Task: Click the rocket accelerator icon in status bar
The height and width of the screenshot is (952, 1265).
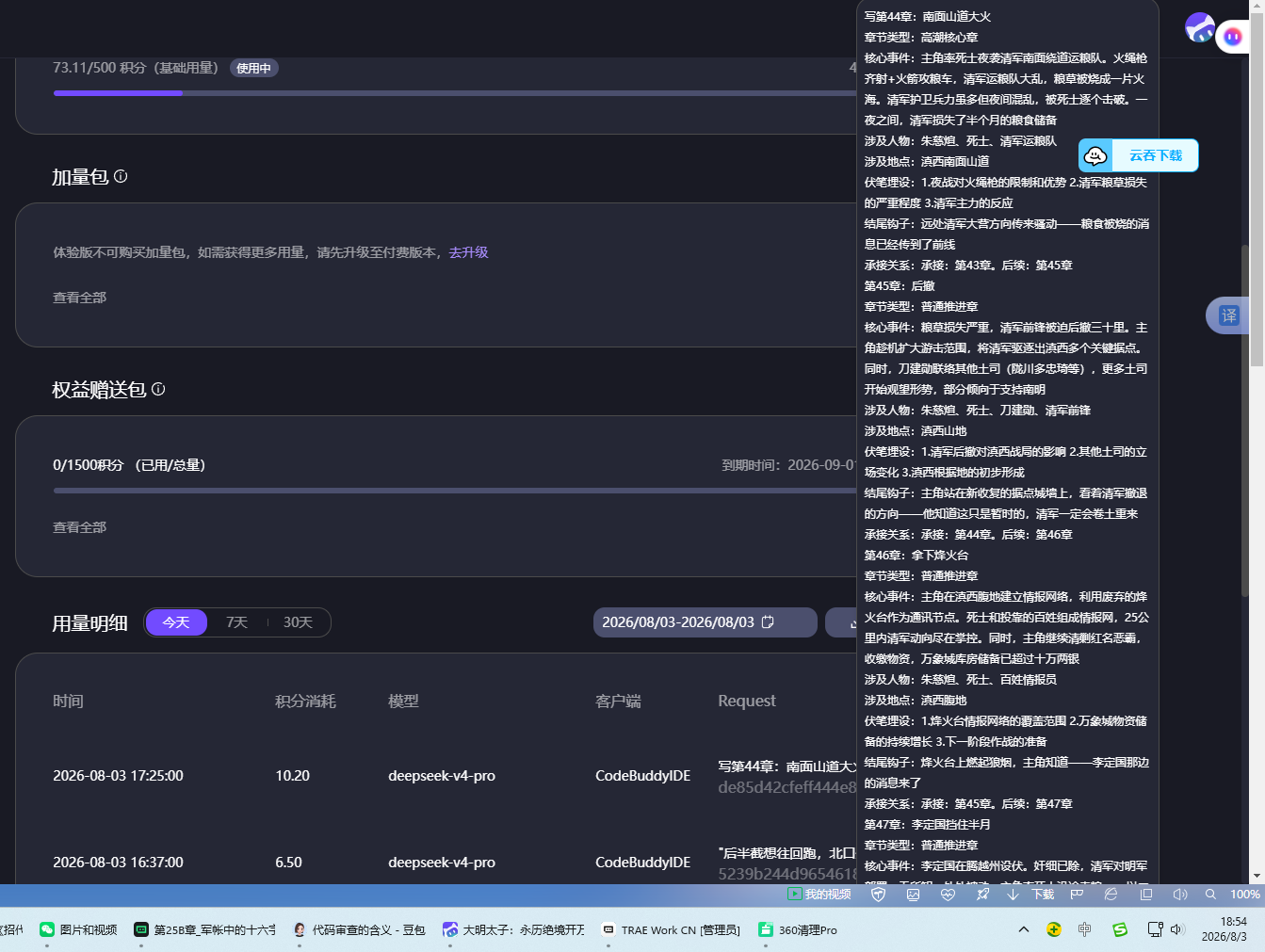Action: [982, 895]
